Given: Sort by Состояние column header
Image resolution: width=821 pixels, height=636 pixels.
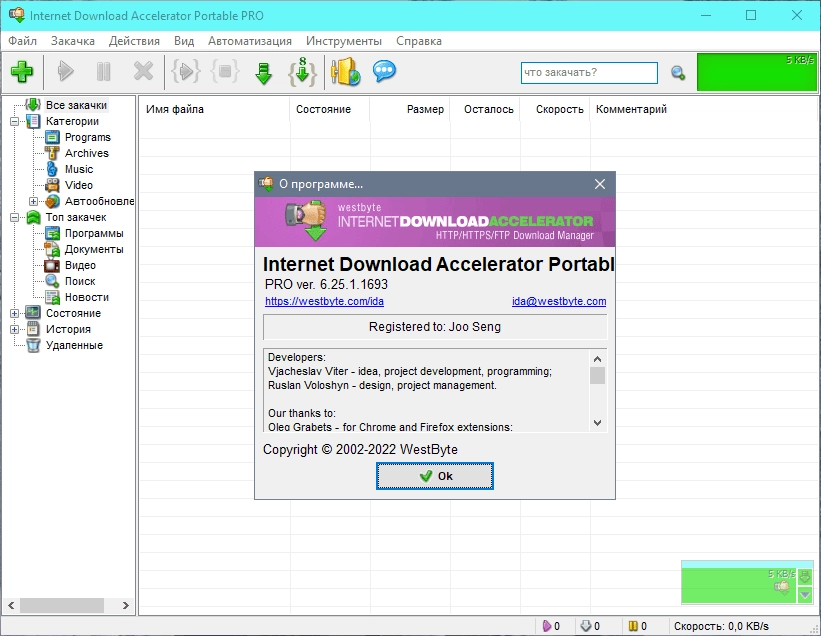Looking at the screenshot, I should (323, 109).
